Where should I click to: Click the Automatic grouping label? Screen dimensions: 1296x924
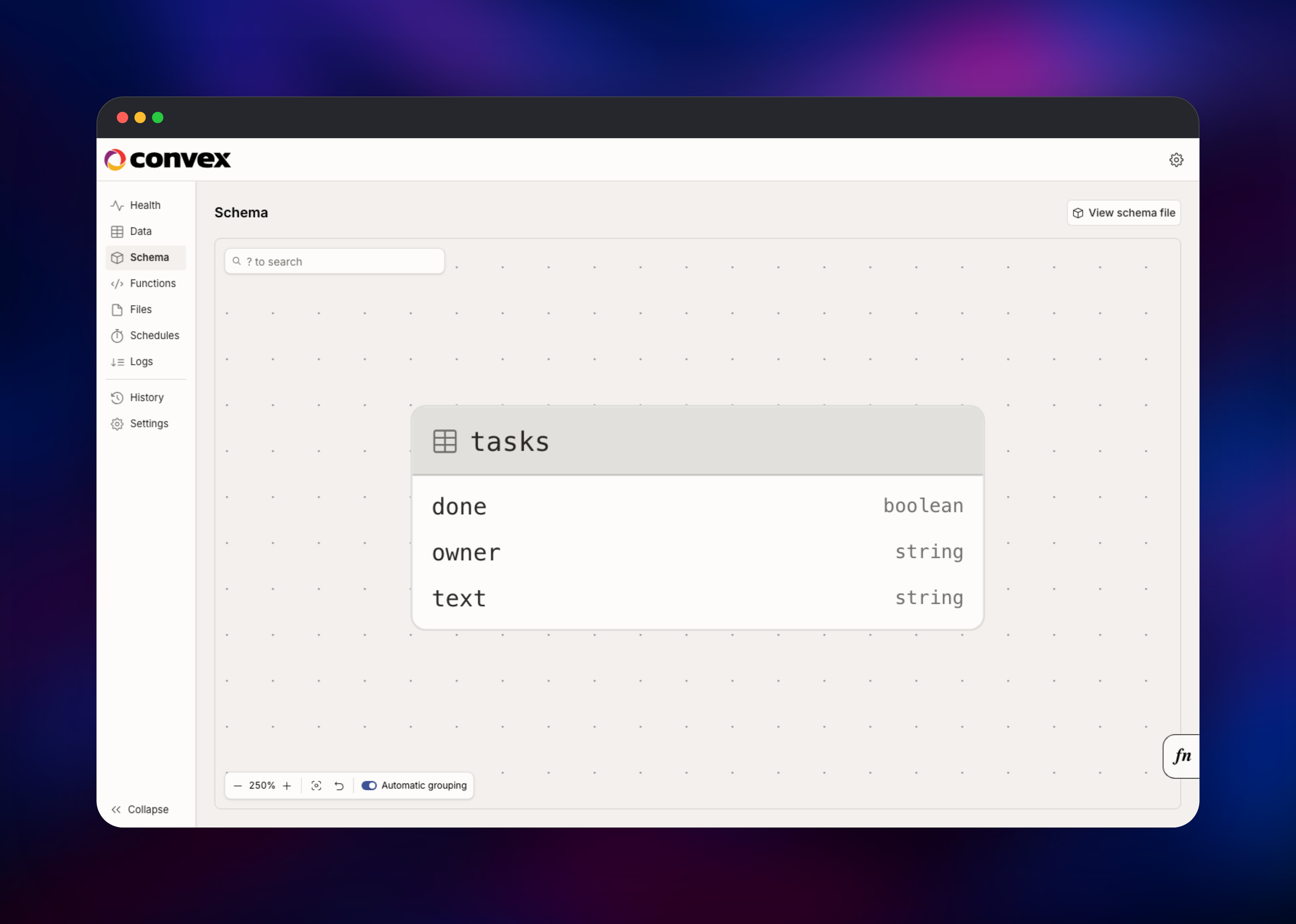click(424, 786)
